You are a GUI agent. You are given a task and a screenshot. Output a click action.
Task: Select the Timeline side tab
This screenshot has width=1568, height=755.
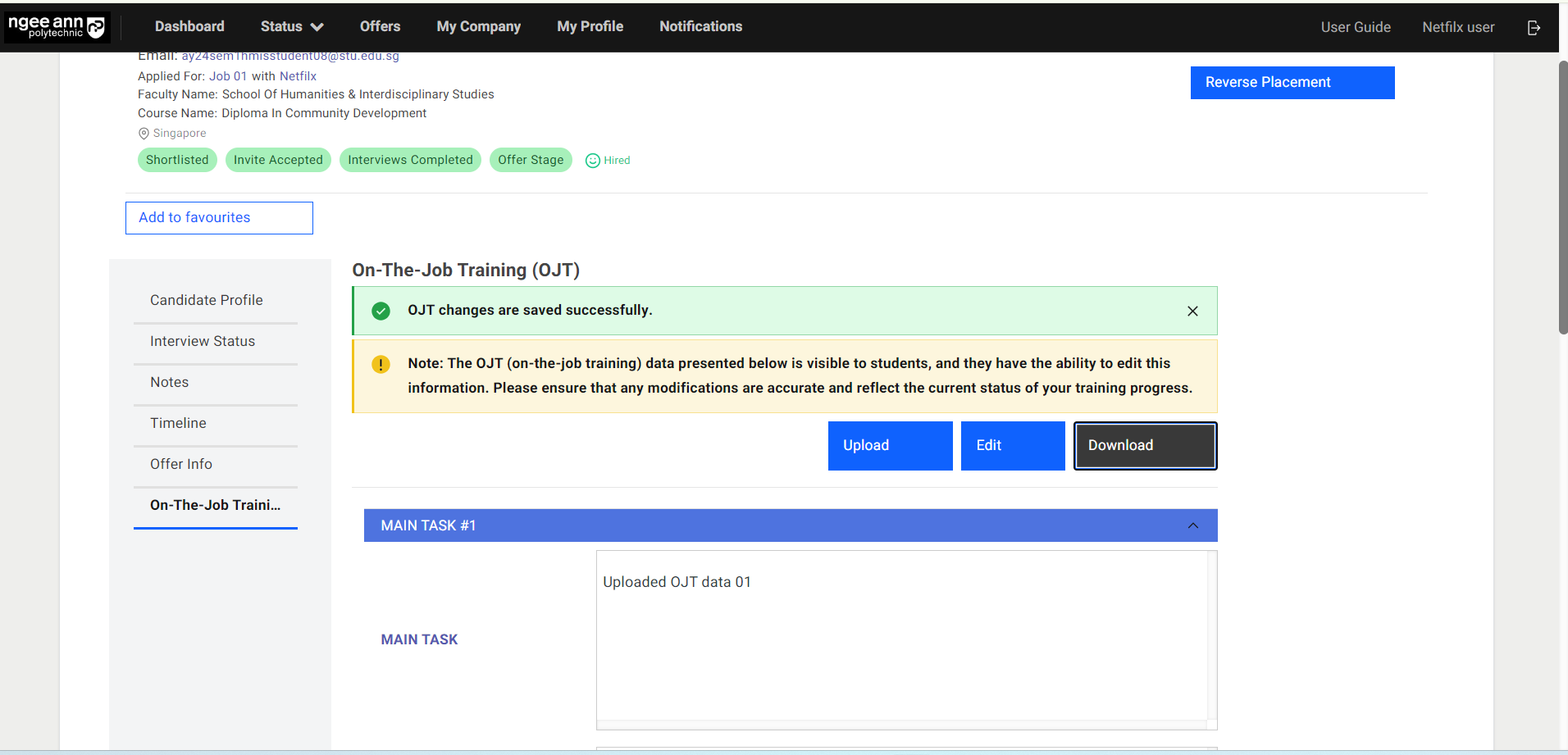tap(178, 423)
